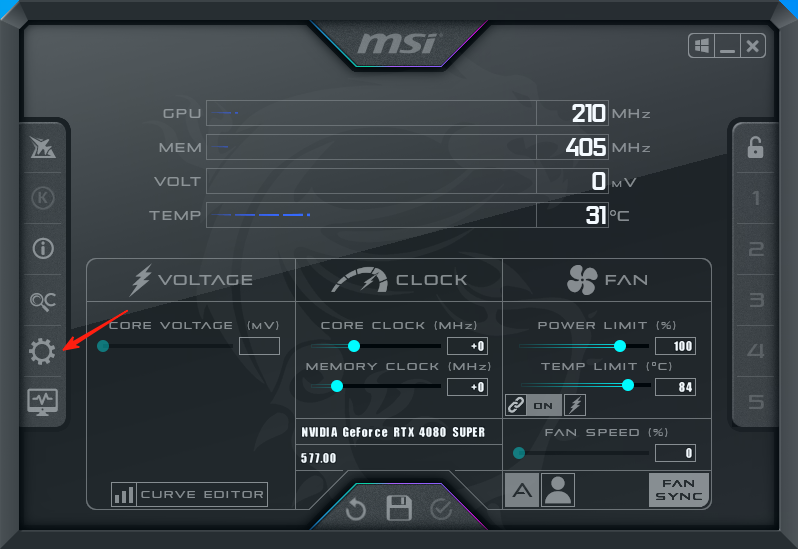Image resolution: width=798 pixels, height=549 pixels.
Task: Select profile slot 3
Action: pos(756,300)
